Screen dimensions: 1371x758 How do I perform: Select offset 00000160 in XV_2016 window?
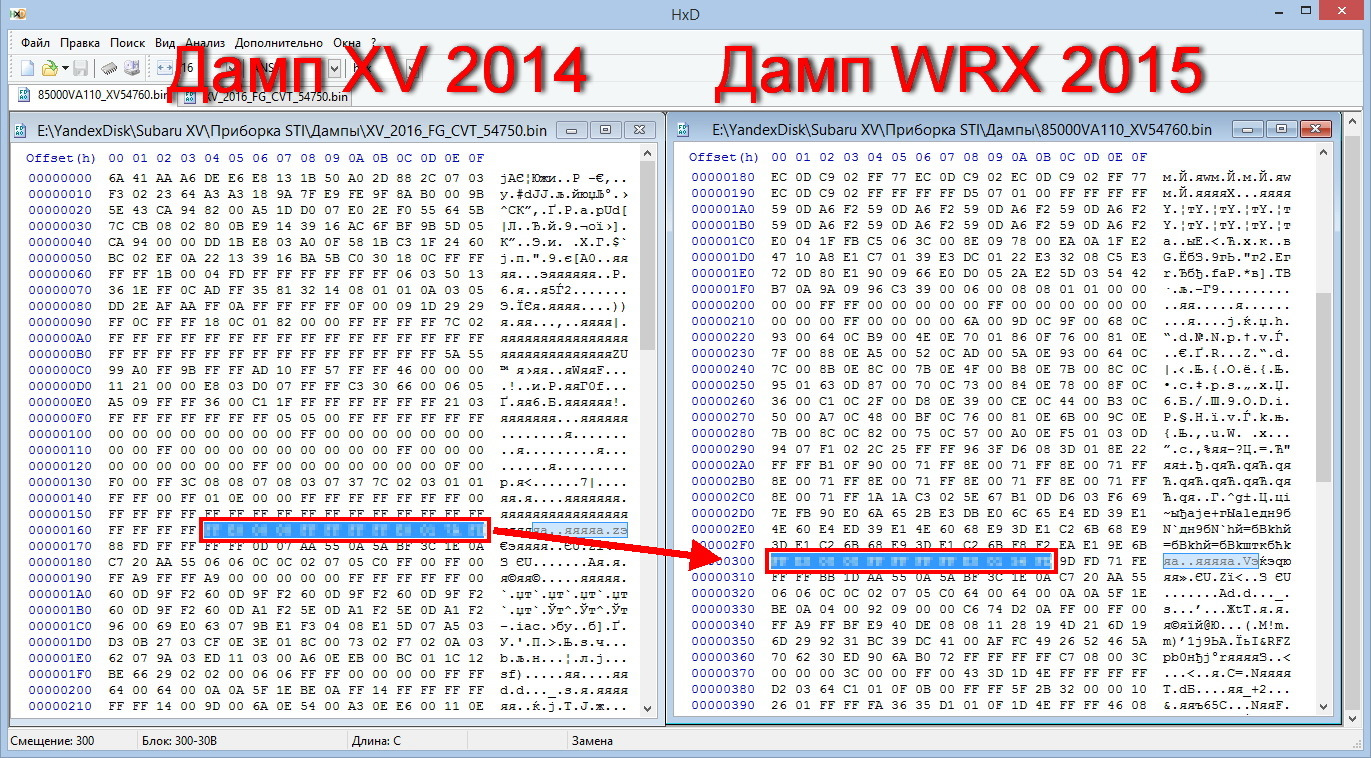(60, 530)
